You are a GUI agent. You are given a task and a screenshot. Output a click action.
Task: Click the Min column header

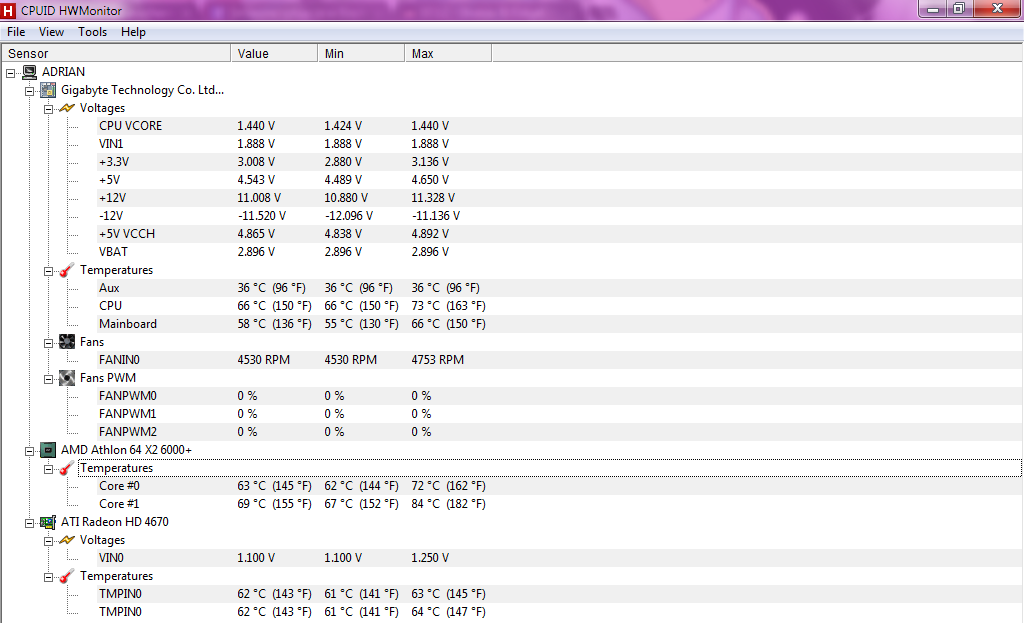[x=361, y=54]
